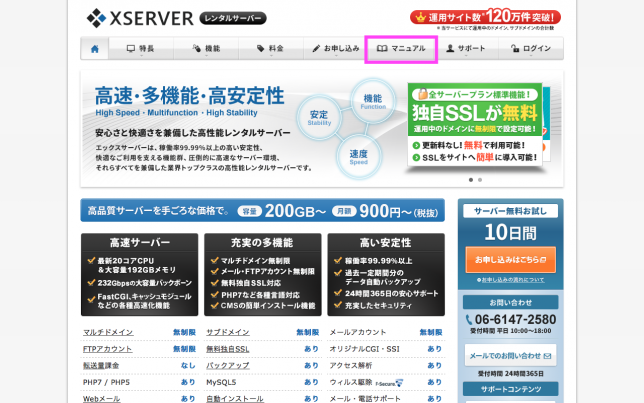Open the サブドメイン link
644x403 pixels.
(x=228, y=332)
